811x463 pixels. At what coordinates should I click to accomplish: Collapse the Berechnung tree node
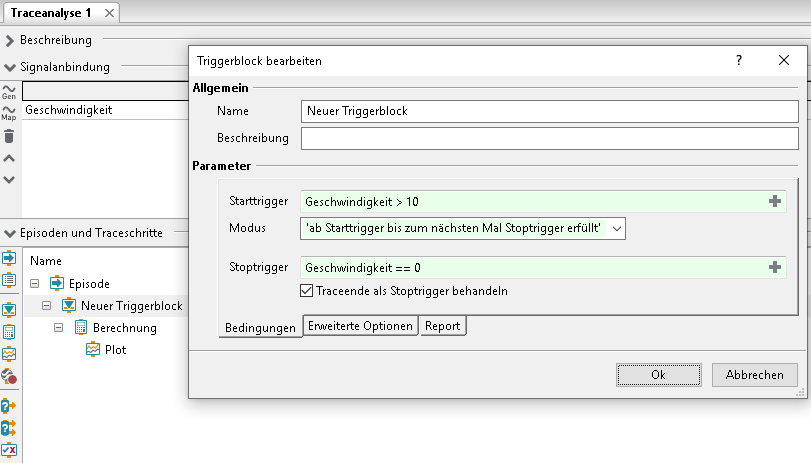[58, 327]
